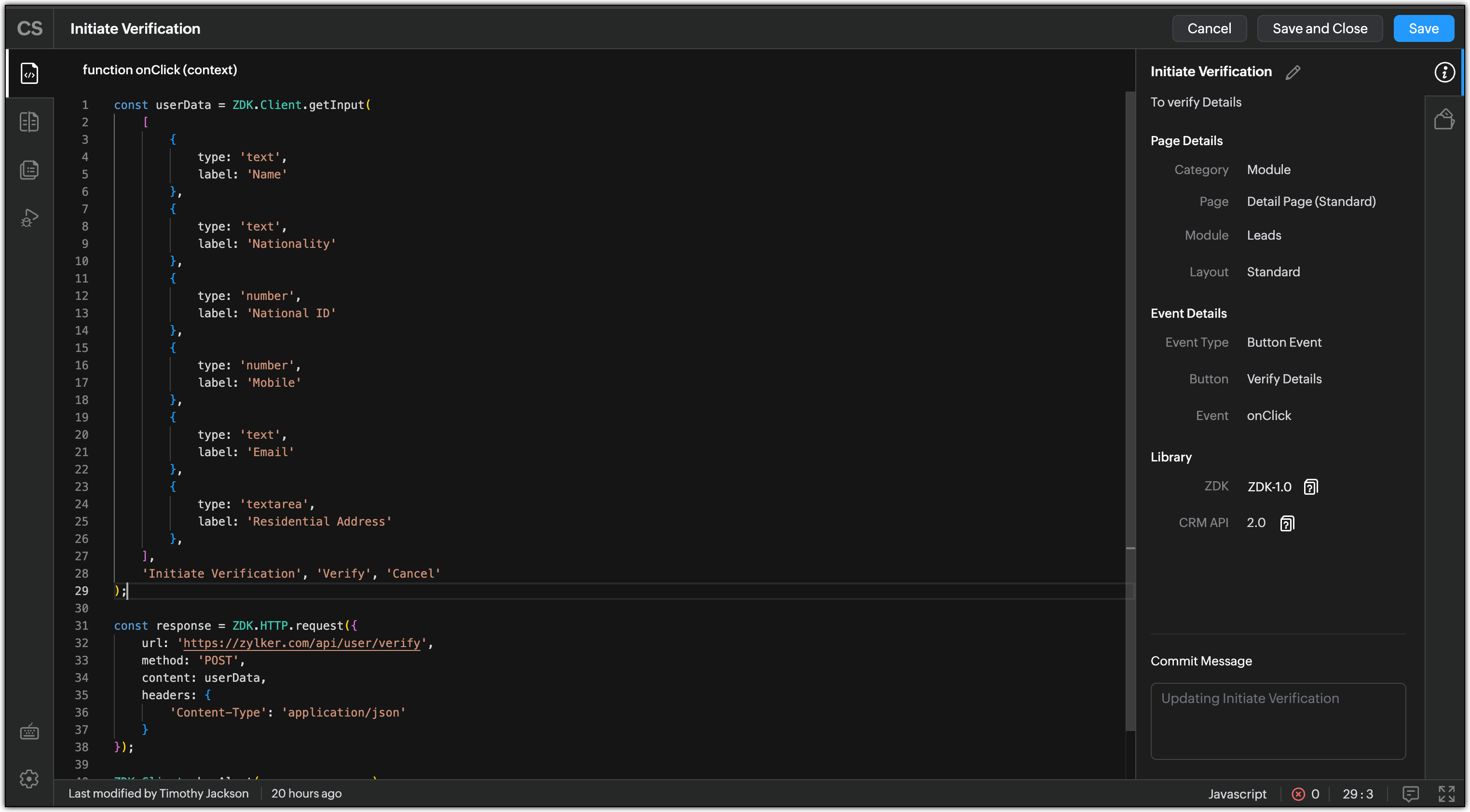Click Save and Close button
This screenshot has height=812, width=1470.
coord(1320,28)
